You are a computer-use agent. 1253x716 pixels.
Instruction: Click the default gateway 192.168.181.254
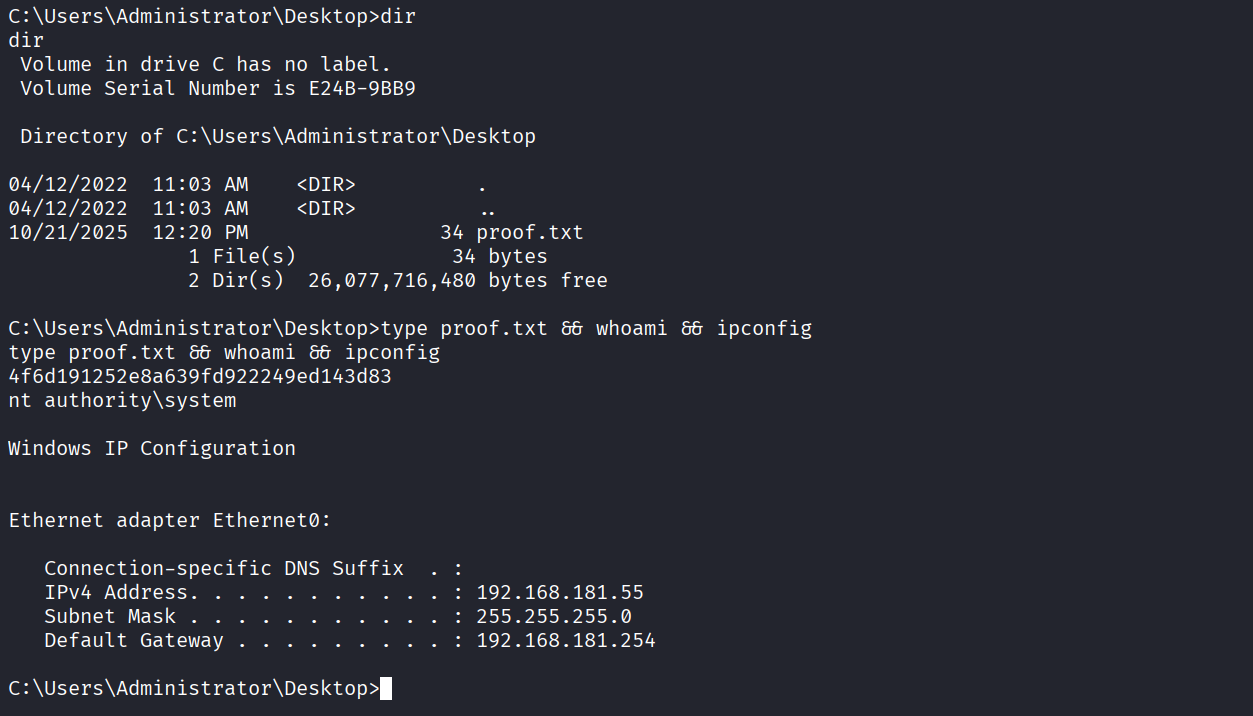tap(566, 641)
